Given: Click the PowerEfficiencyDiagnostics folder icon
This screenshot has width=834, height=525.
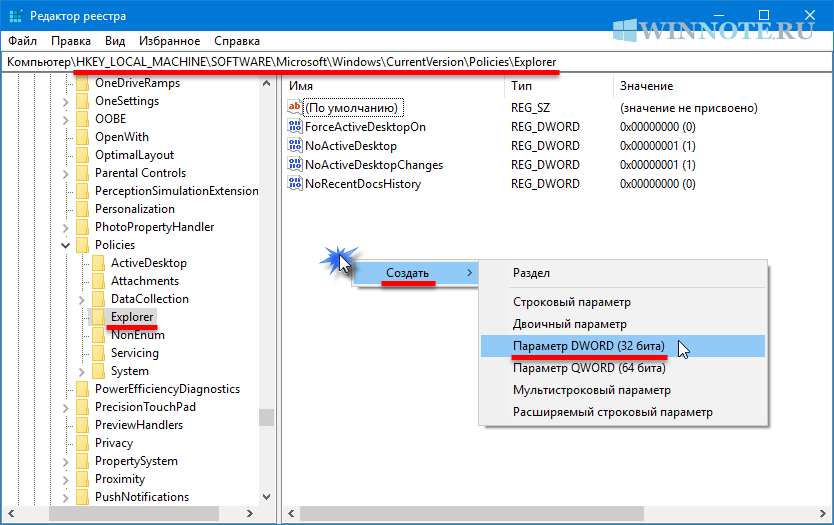Looking at the screenshot, I should pyautogui.click(x=82, y=389).
